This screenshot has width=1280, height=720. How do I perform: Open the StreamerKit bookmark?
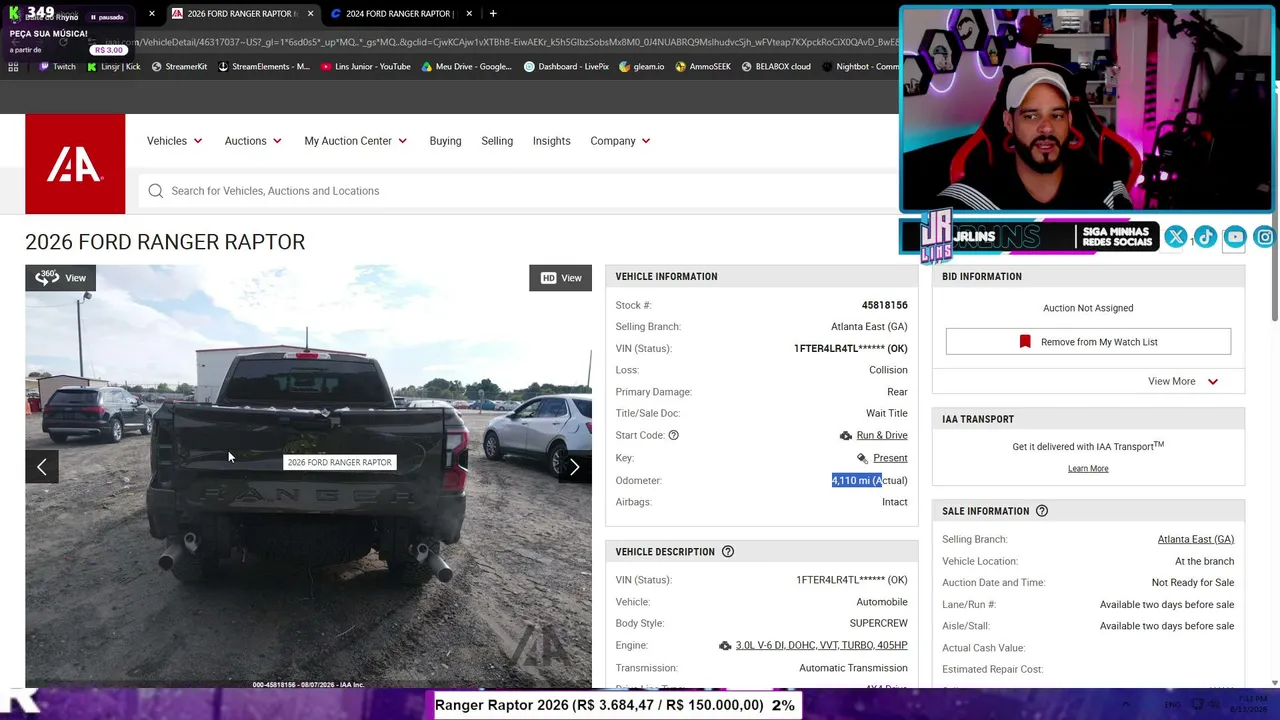click(x=179, y=67)
